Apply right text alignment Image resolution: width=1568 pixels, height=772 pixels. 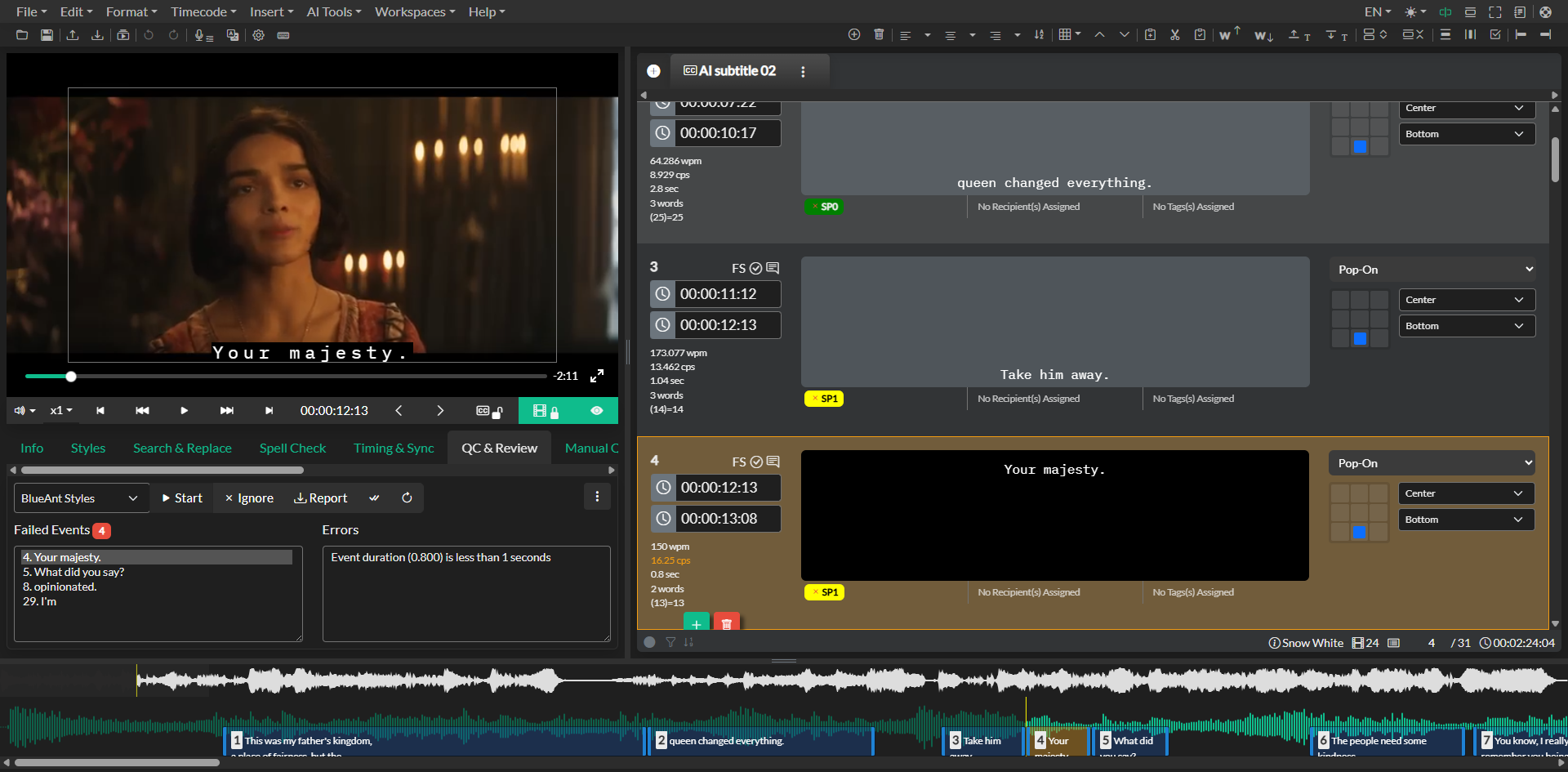click(995, 35)
